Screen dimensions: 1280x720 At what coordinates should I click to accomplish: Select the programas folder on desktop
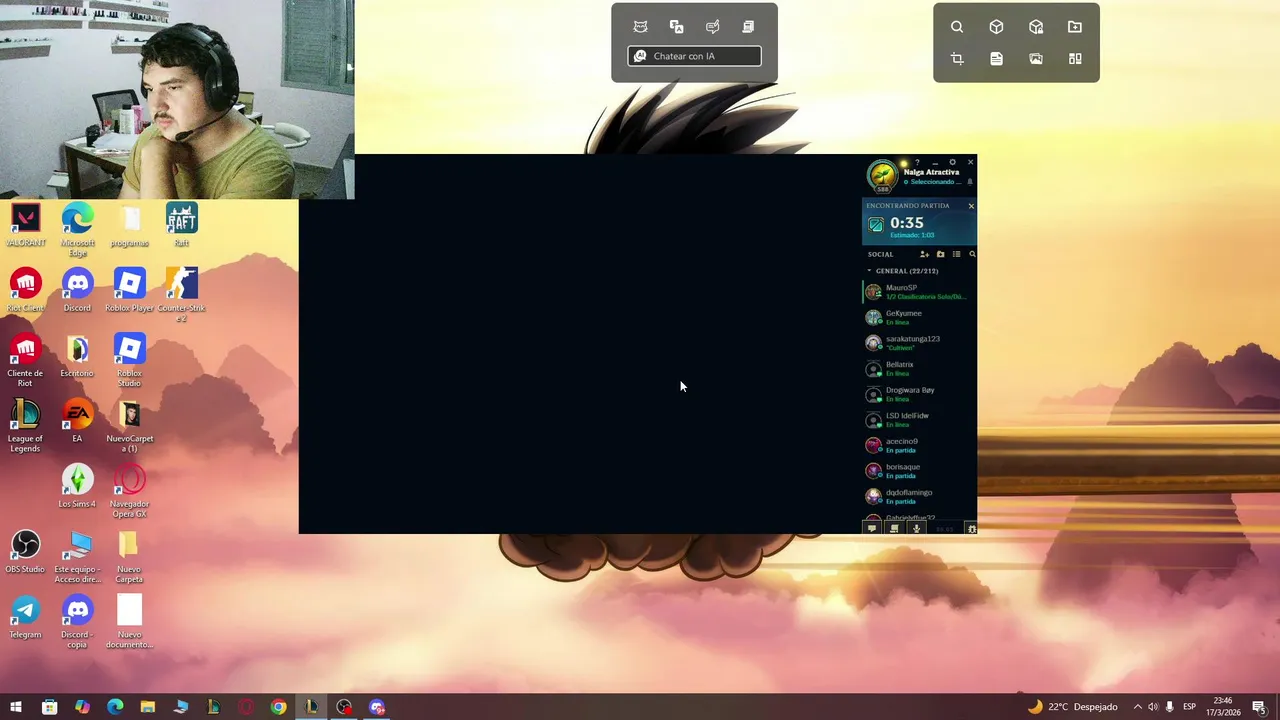[129, 225]
